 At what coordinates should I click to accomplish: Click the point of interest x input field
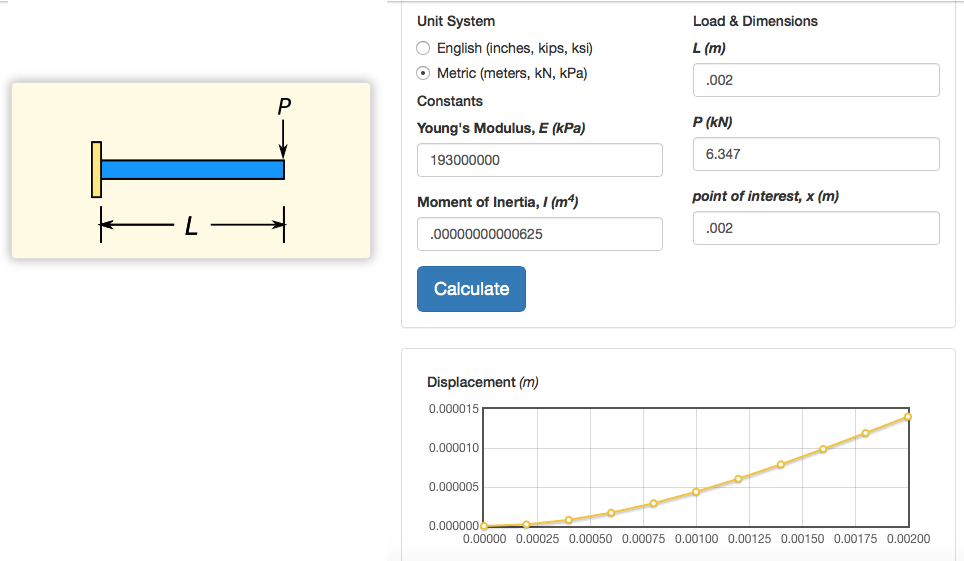coord(816,228)
